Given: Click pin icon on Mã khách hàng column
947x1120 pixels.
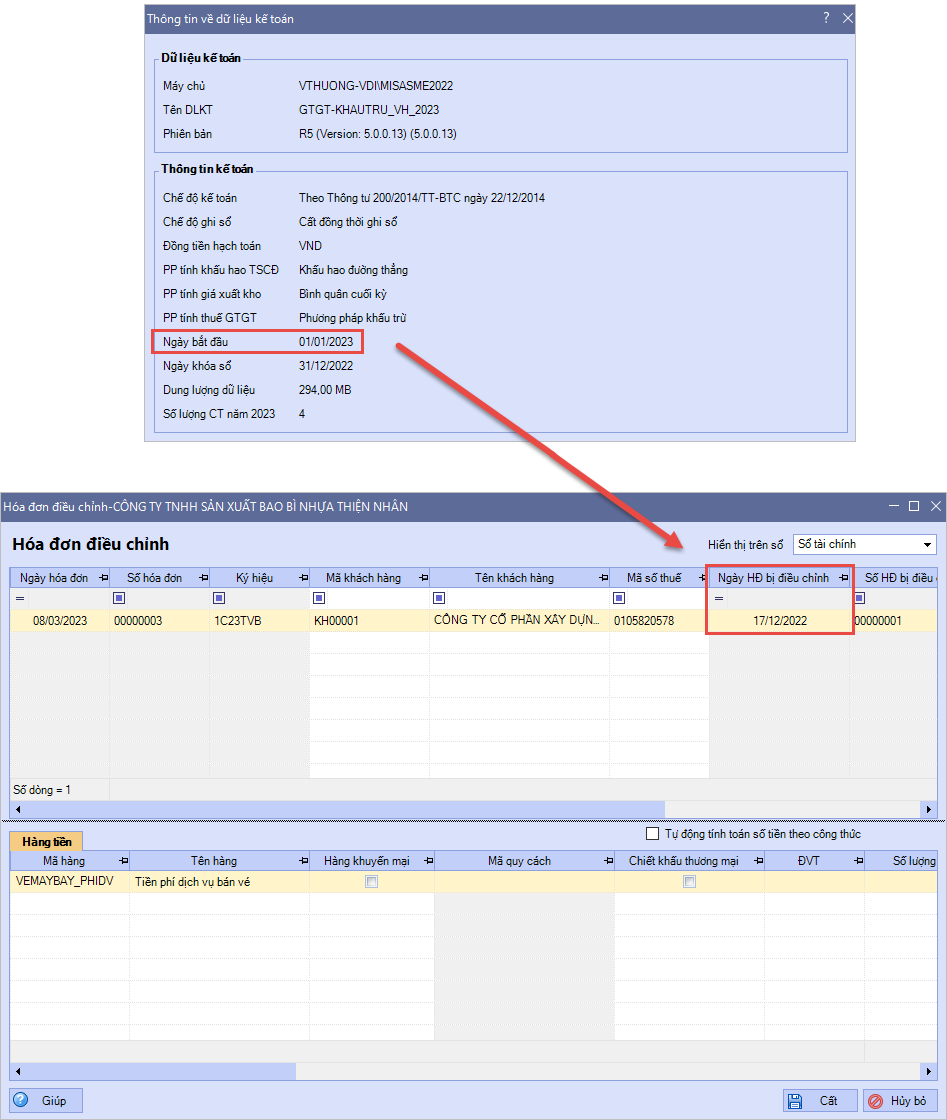Looking at the screenshot, I should coord(422,578).
